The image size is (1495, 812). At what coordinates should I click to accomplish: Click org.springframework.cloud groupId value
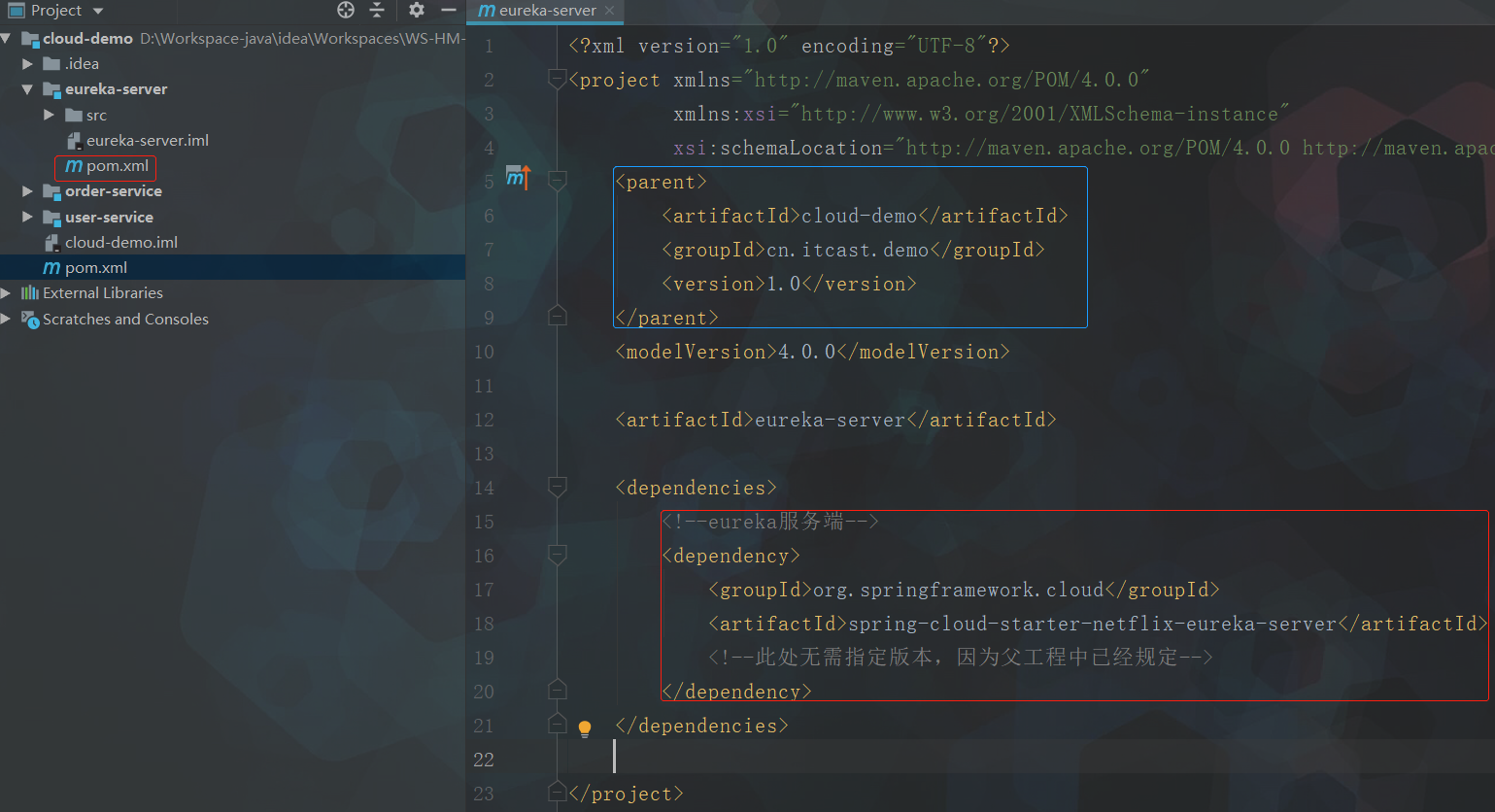pyautogui.click(x=958, y=591)
